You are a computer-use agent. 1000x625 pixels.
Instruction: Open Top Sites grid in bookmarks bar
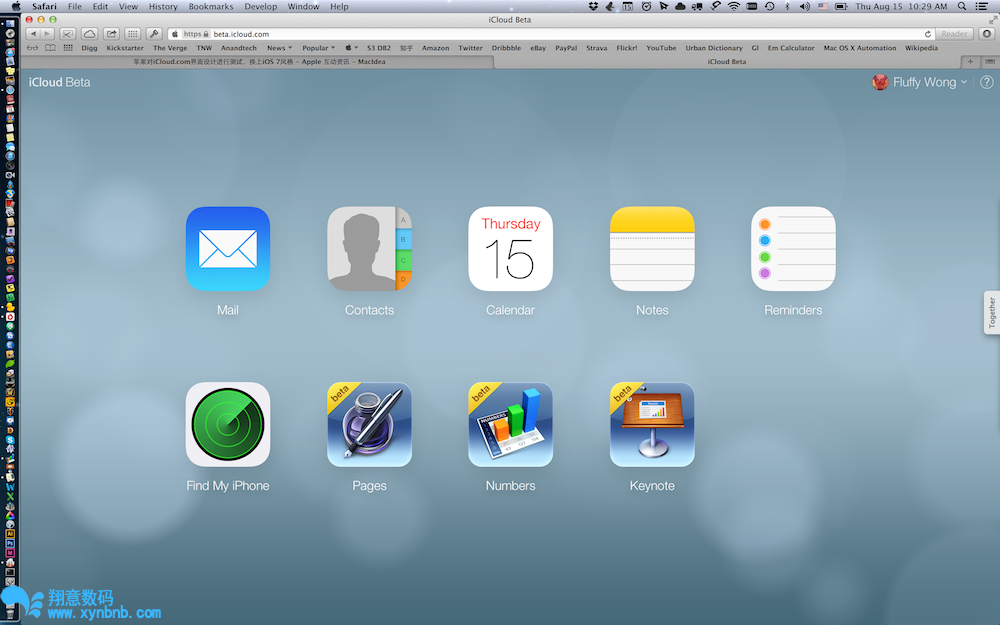(68, 48)
